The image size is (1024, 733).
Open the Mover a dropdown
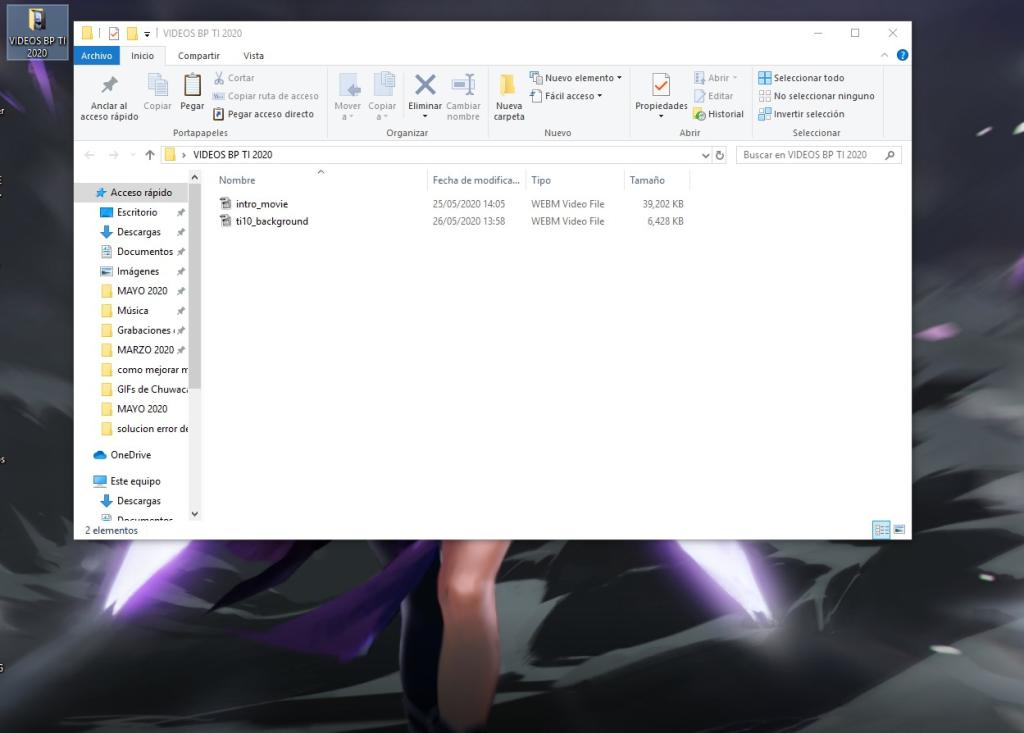(x=347, y=97)
